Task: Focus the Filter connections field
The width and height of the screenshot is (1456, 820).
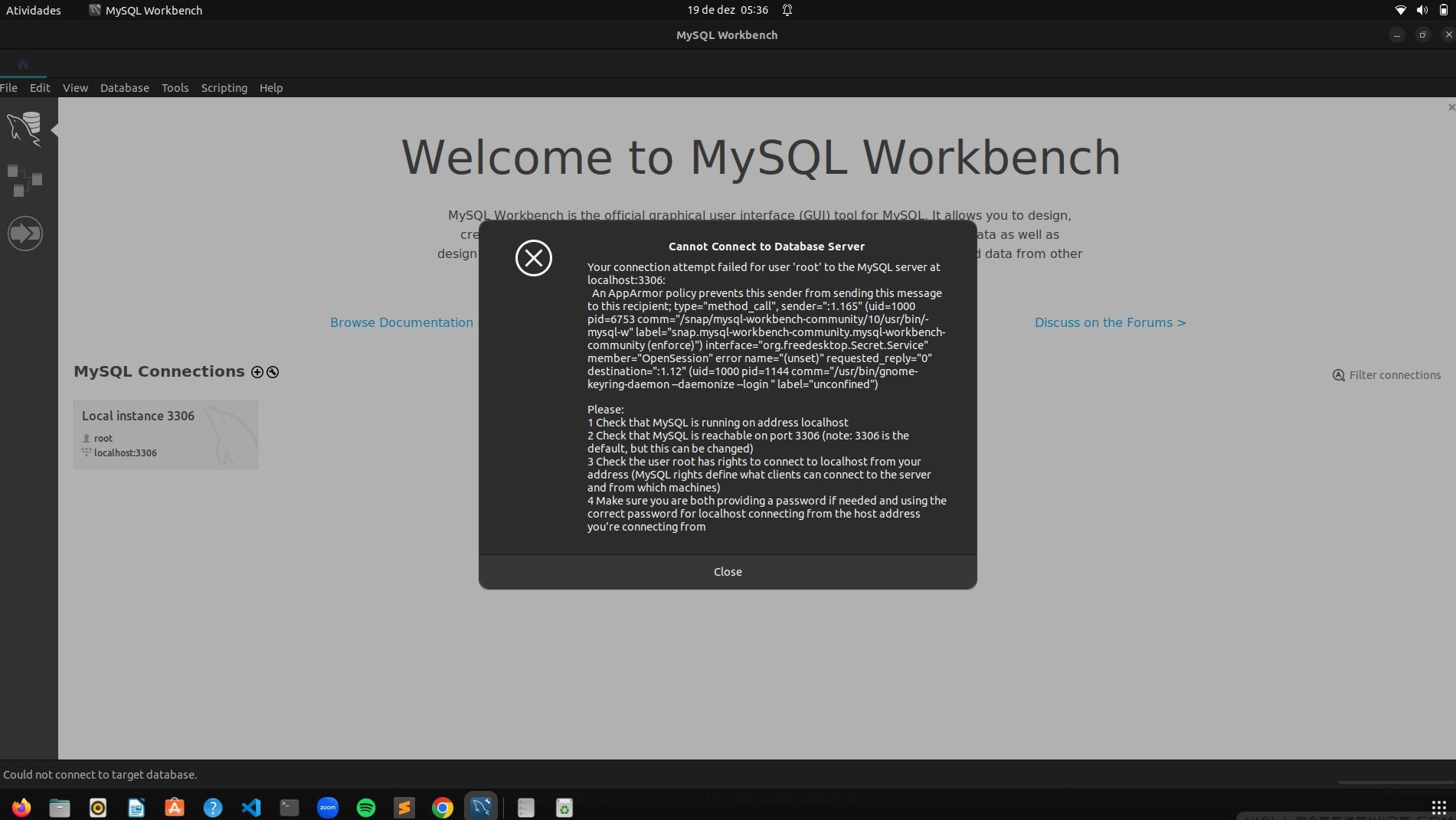Action: [x=1395, y=375]
